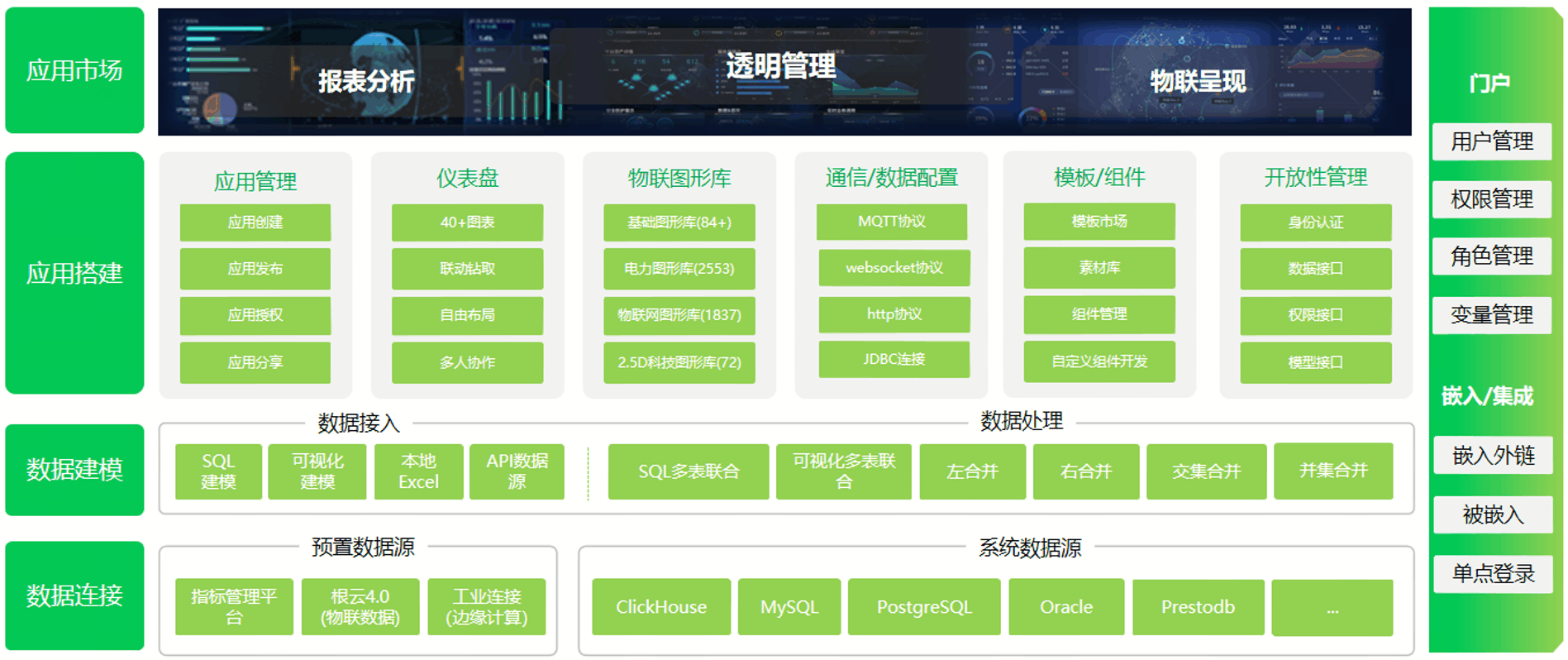Select 电力图形库(2553) block
The width and height of the screenshot is (1568, 660).
[x=679, y=269]
